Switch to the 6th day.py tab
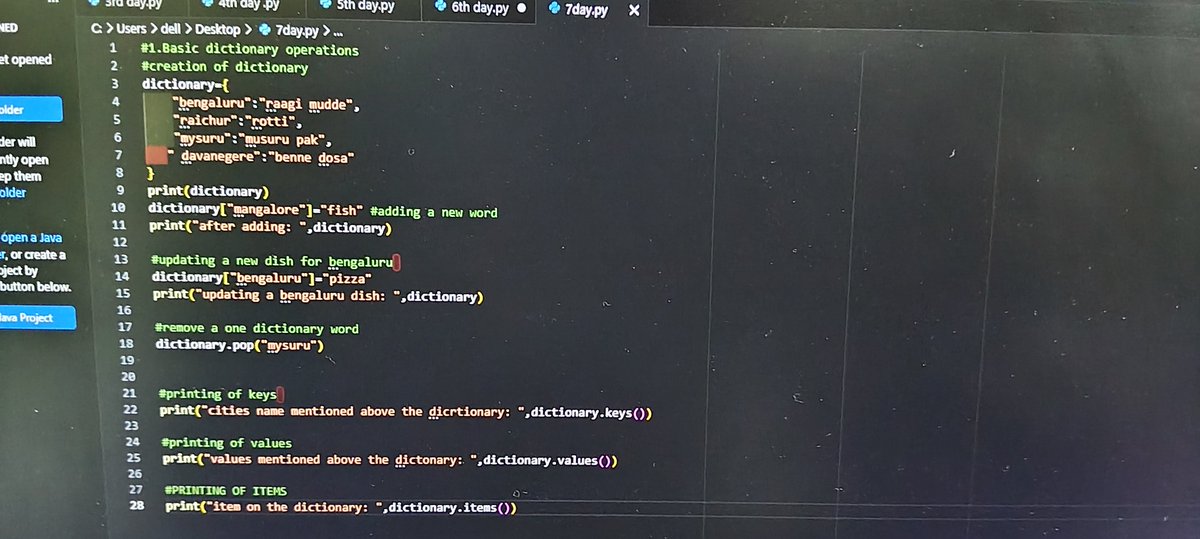 tap(480, 8)
